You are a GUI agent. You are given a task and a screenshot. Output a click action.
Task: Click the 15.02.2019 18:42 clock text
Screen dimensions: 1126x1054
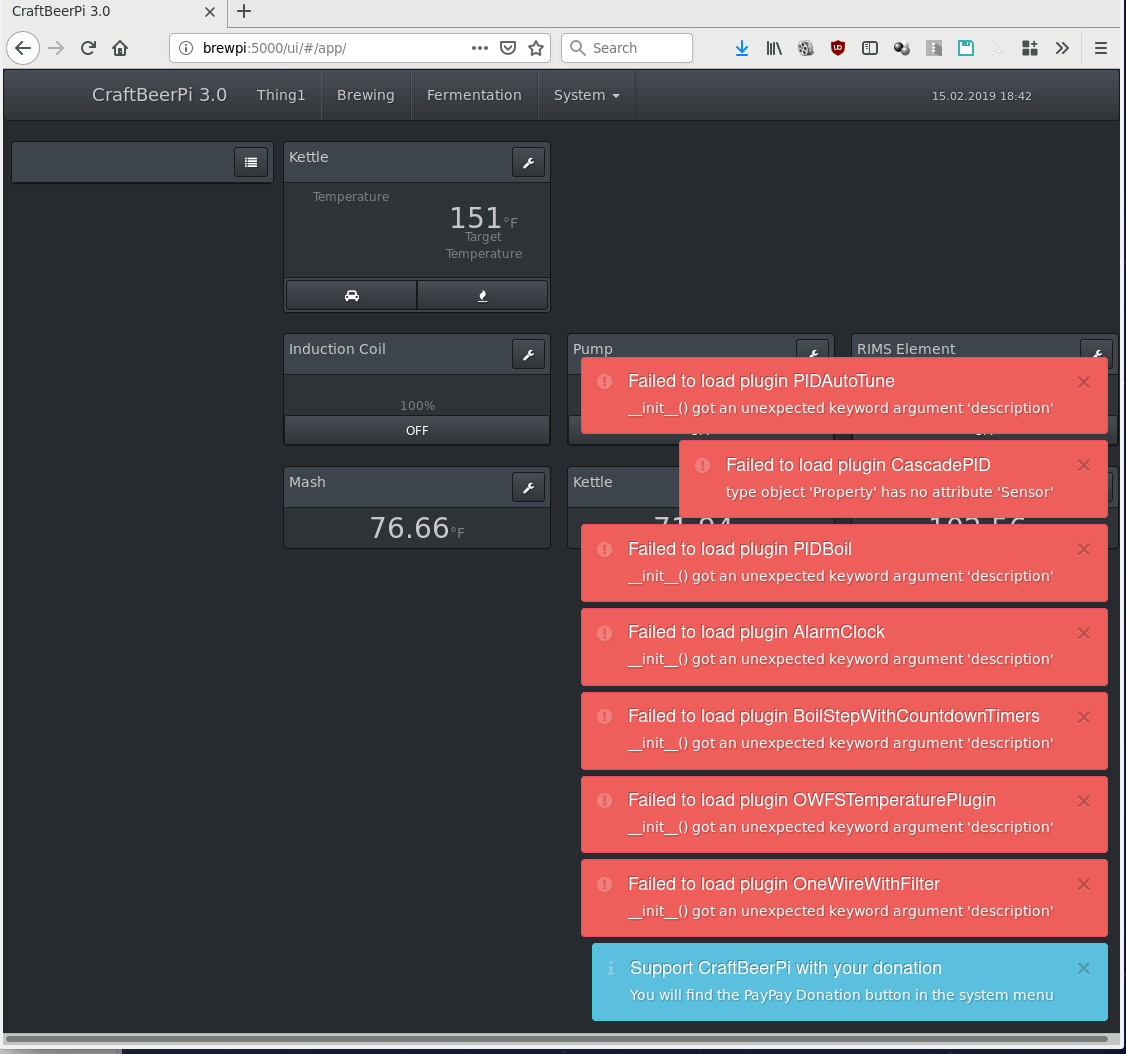982,96
